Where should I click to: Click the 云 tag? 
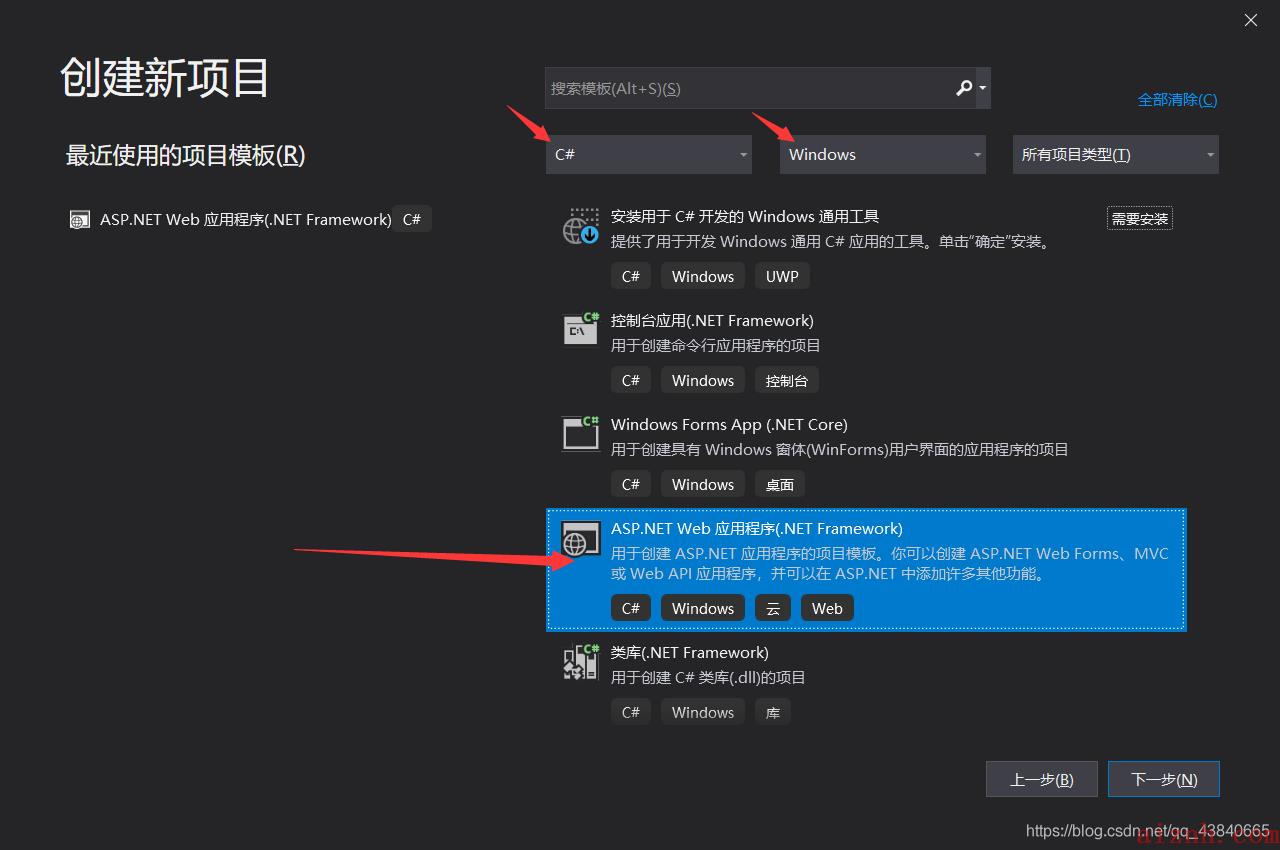pyautogui.click(x=773, y=608)
